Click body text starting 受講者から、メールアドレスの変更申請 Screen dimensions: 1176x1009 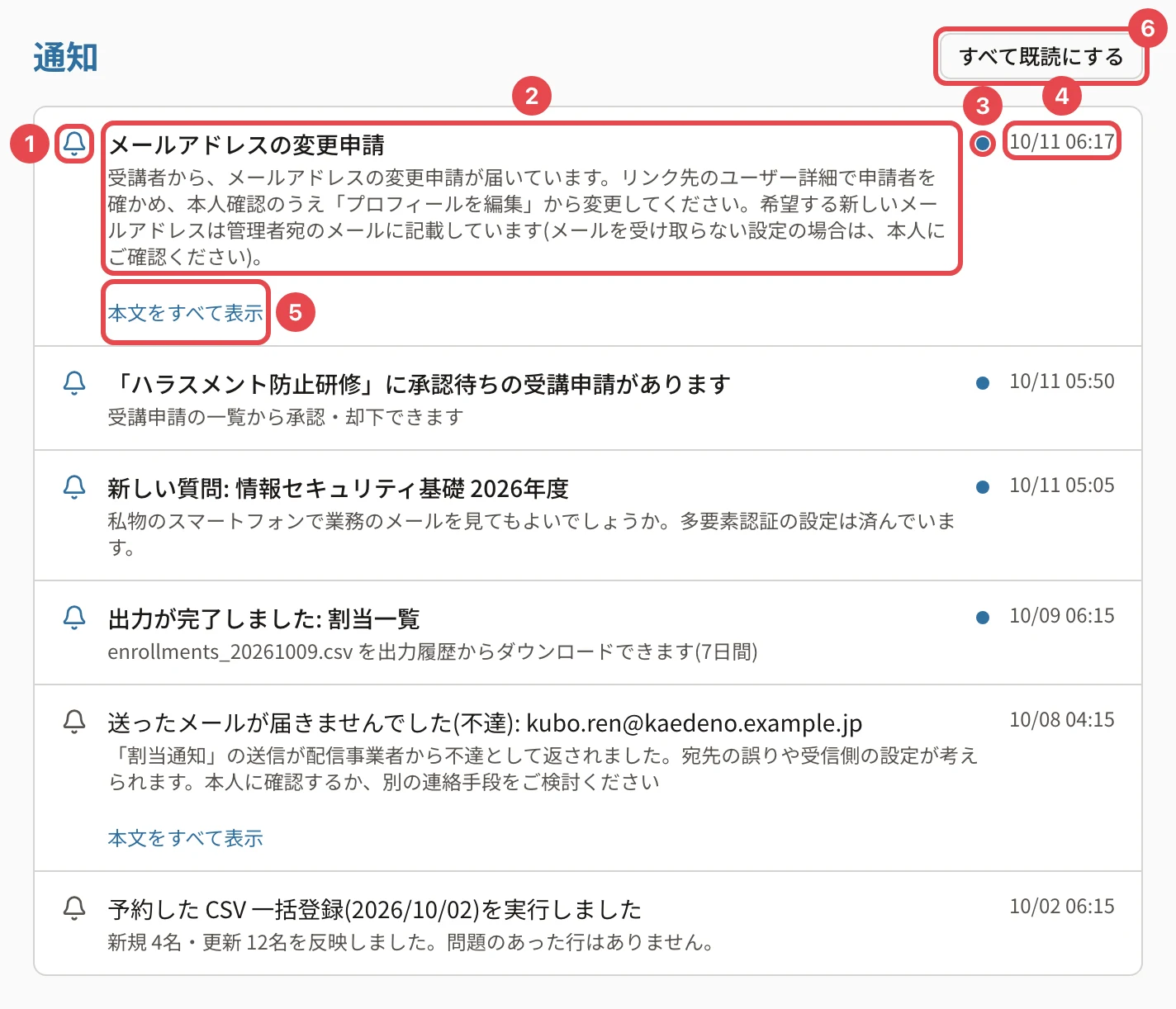[527, 217]
